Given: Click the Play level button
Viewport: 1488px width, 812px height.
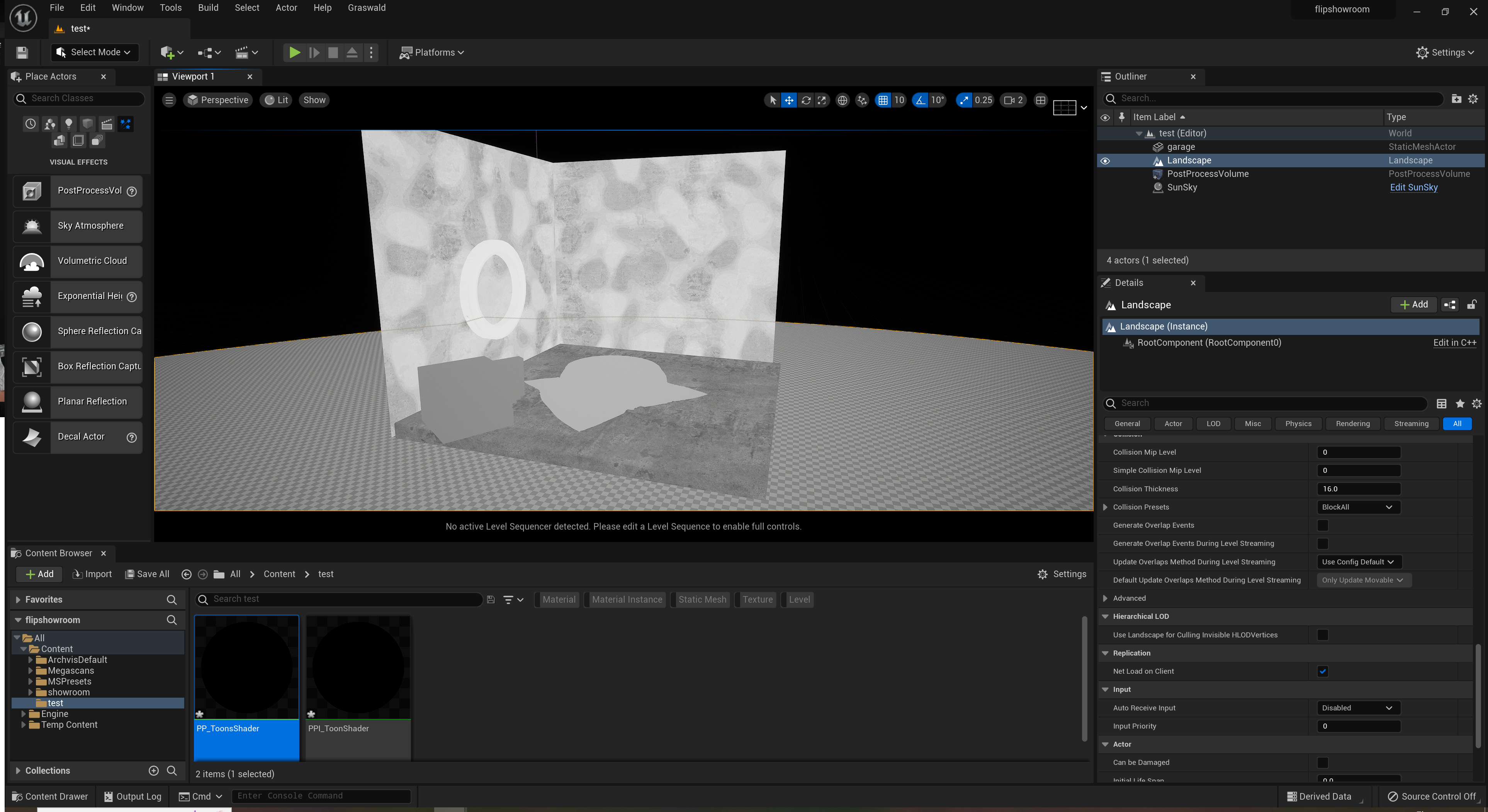Looking at the screenshot, I should (x=294, y=53).
